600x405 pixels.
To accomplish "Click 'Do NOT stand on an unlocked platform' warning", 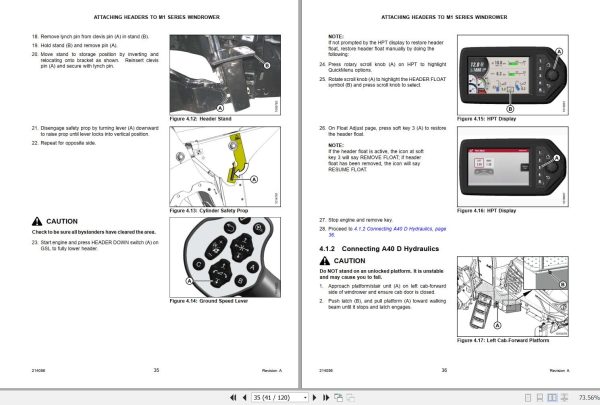I will (382, 274).
